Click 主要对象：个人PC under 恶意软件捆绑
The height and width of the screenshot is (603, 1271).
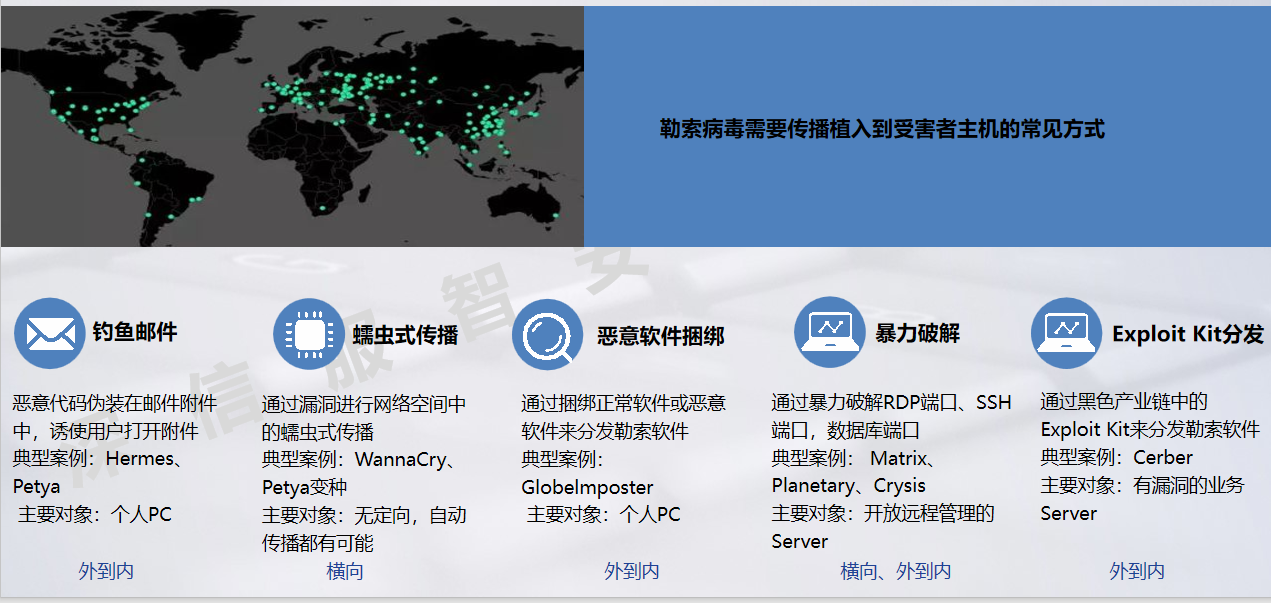[x=604, y=514]
